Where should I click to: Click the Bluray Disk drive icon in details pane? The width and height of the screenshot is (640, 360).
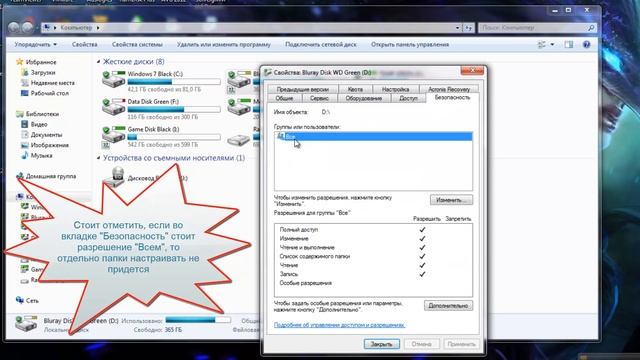26,324
